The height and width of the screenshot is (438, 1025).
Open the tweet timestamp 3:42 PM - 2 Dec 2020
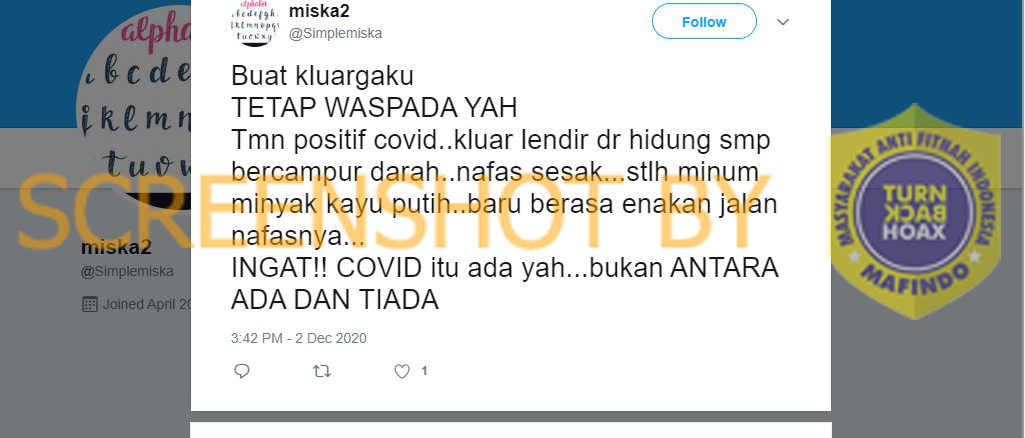click(299, 339)
